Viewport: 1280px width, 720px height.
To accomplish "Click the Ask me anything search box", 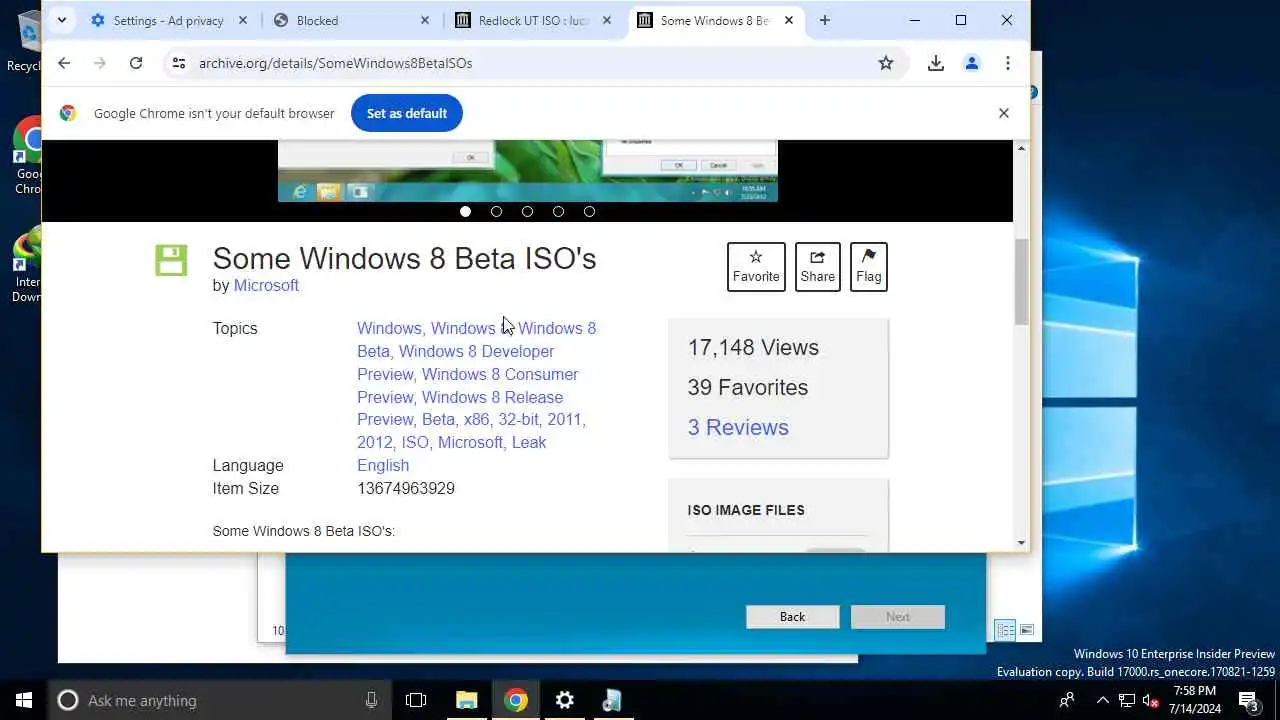I will (220, 700).
